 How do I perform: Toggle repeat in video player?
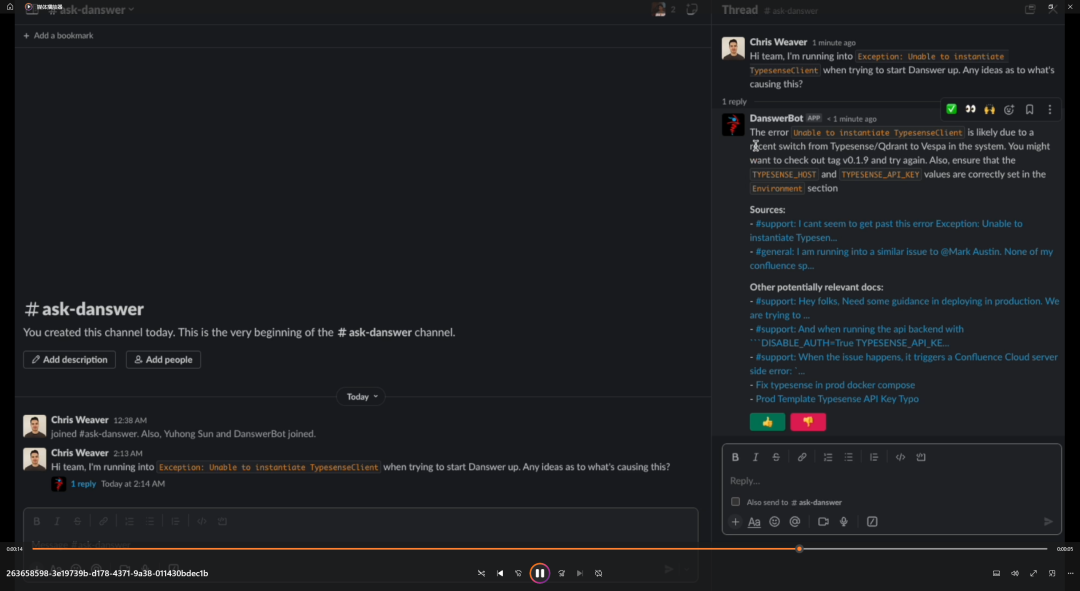[x=599, y=573]
